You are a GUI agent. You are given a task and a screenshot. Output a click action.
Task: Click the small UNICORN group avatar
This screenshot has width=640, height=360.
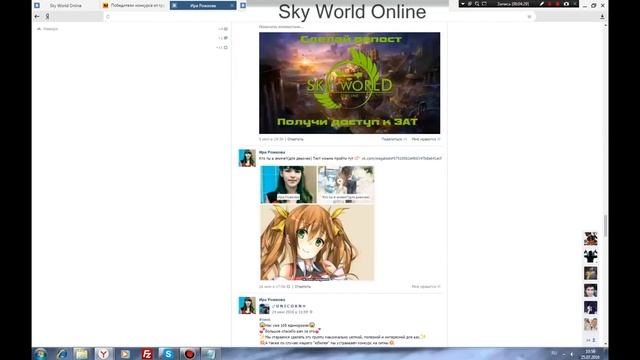pyautogui.click(x=264, y=309)
